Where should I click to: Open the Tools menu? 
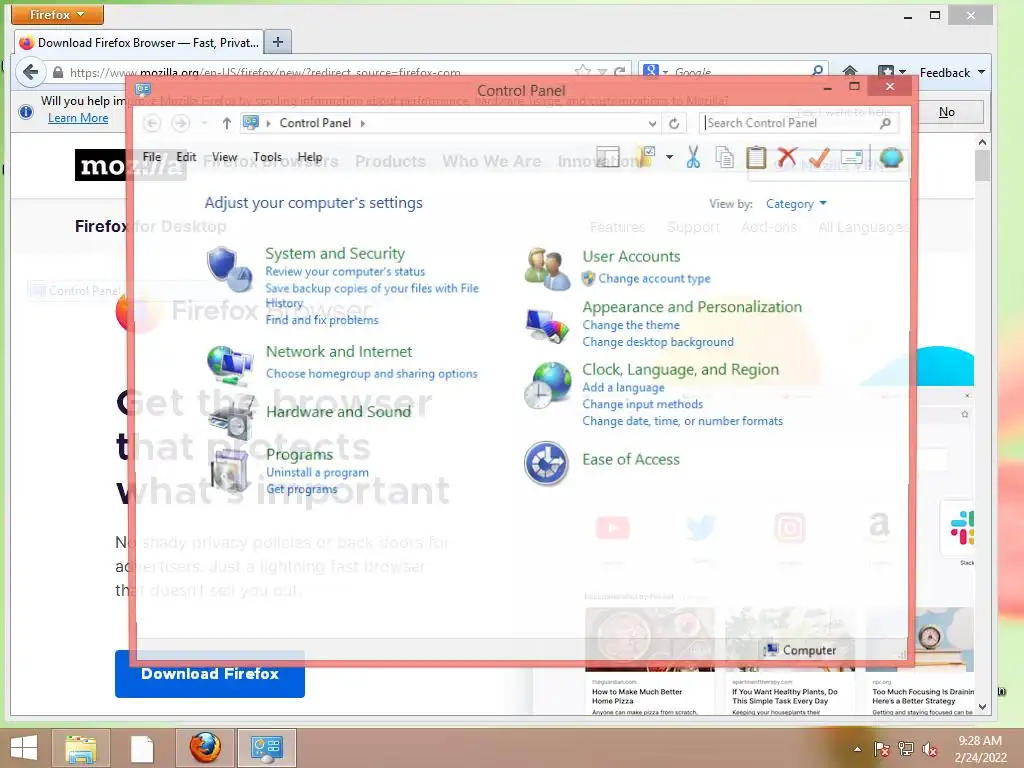(267, 157)
